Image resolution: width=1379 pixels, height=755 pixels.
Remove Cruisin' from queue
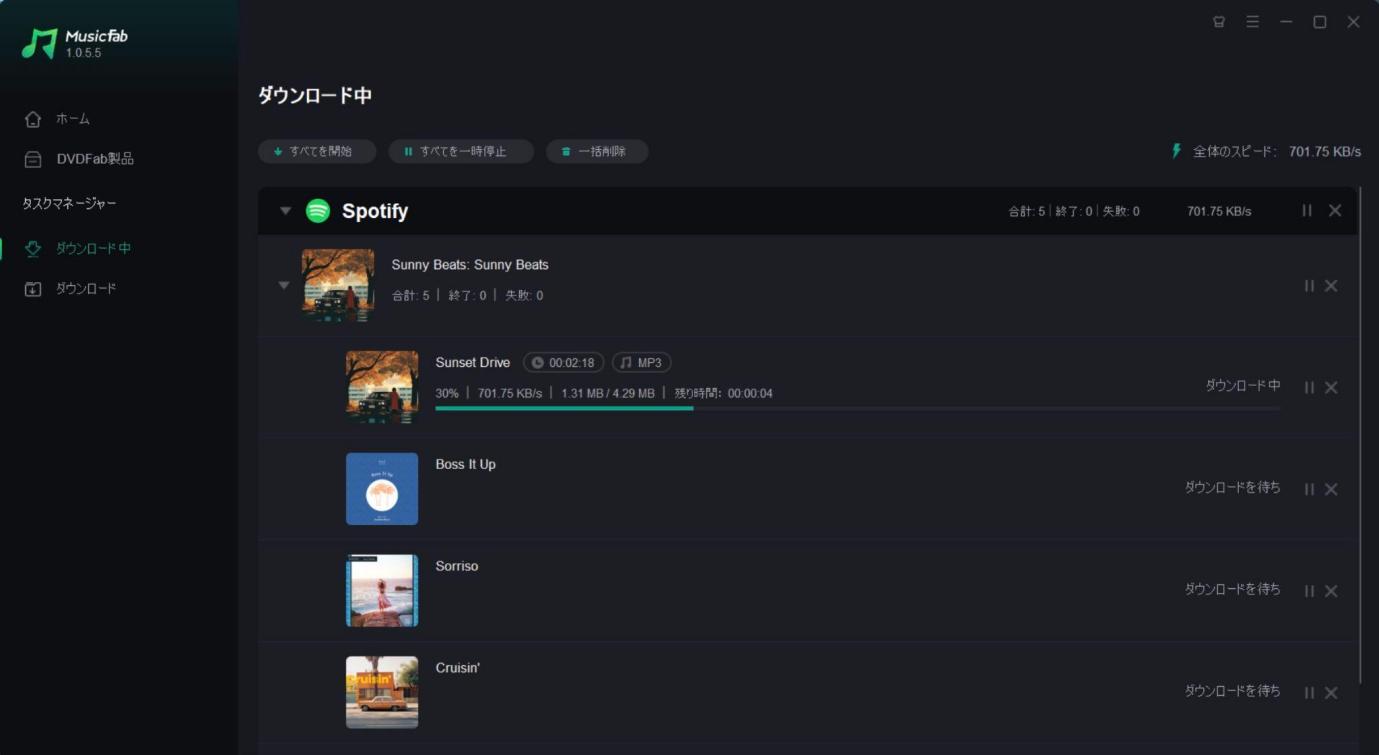[x=1331, y=692]
